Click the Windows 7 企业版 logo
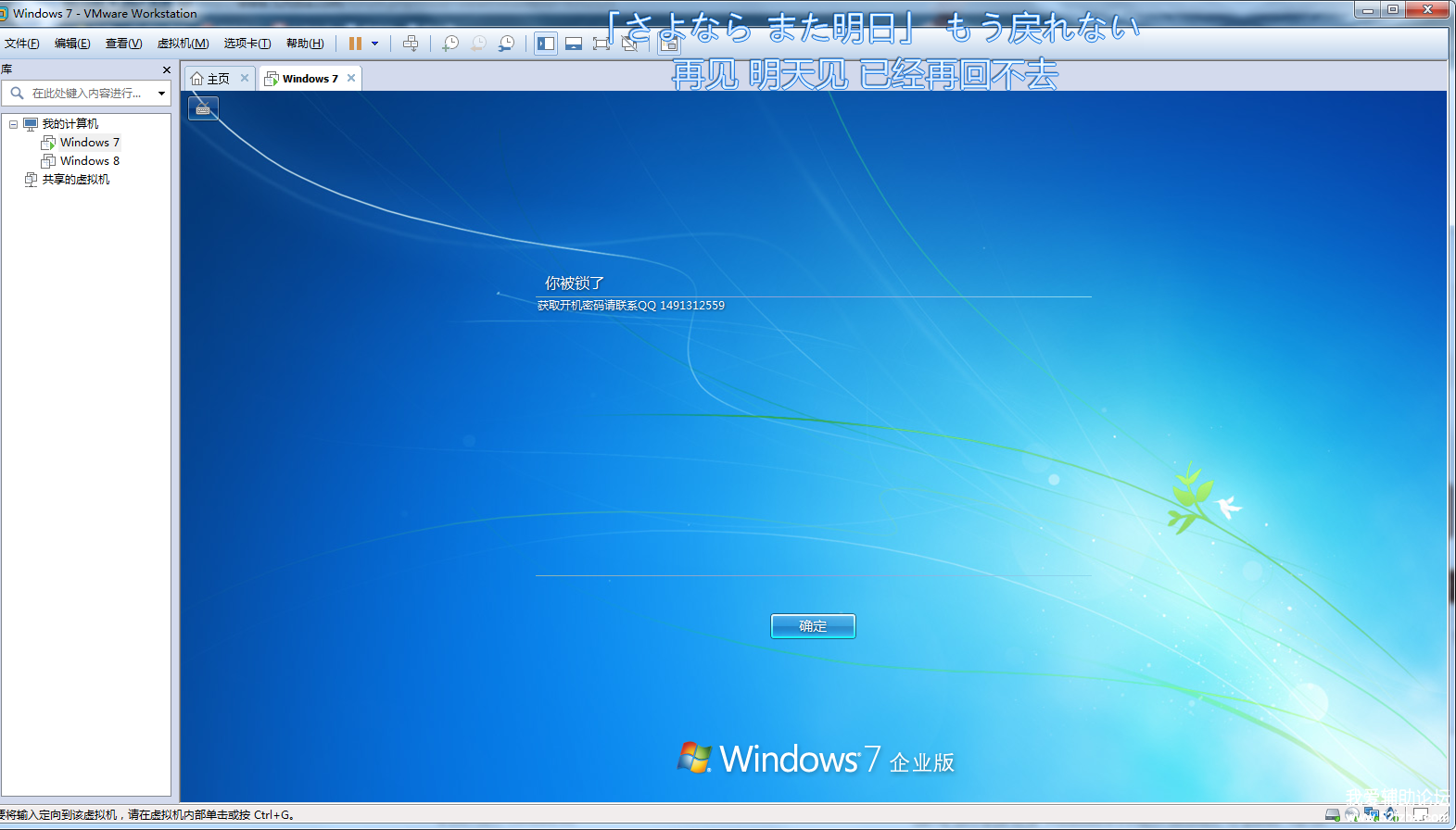 pos(816,759)
